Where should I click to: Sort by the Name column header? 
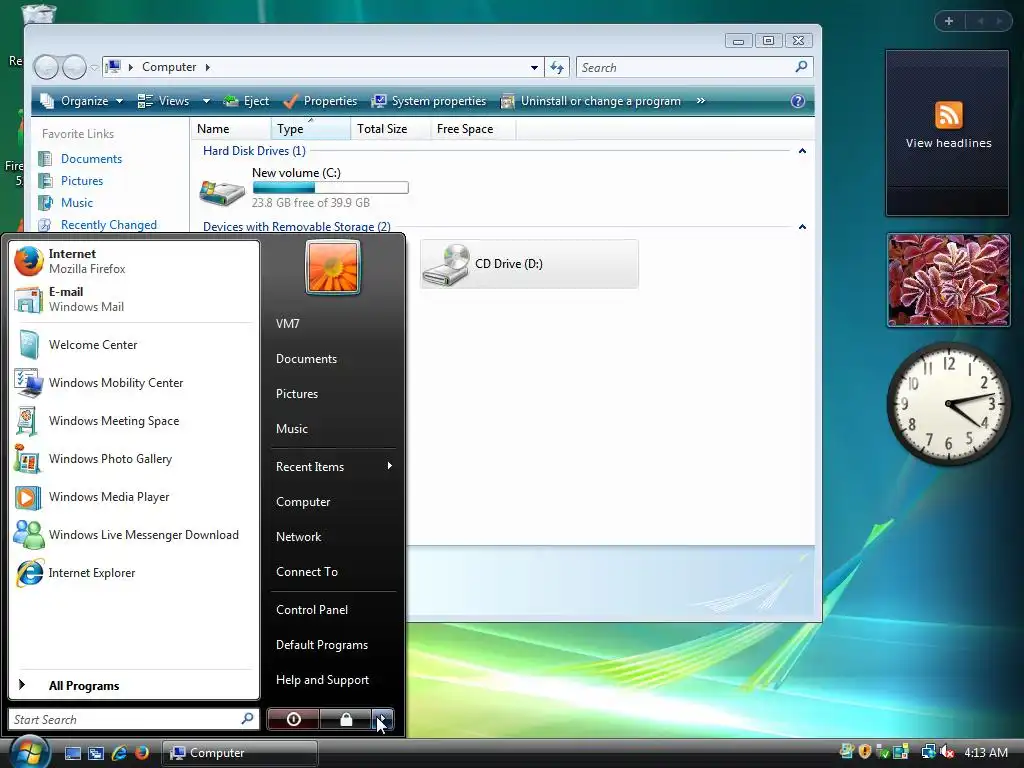pyautogui.click(x=231, y=129)
